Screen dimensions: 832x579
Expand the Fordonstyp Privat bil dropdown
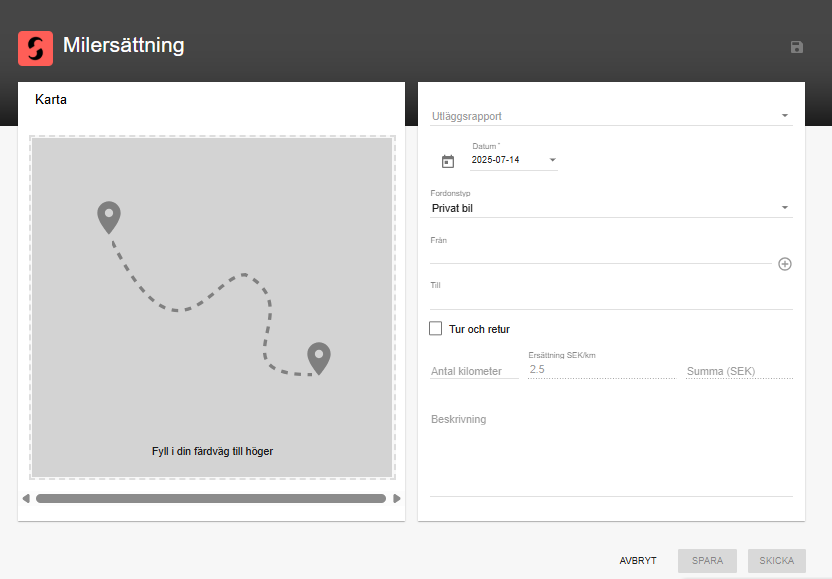click(611, 208)
